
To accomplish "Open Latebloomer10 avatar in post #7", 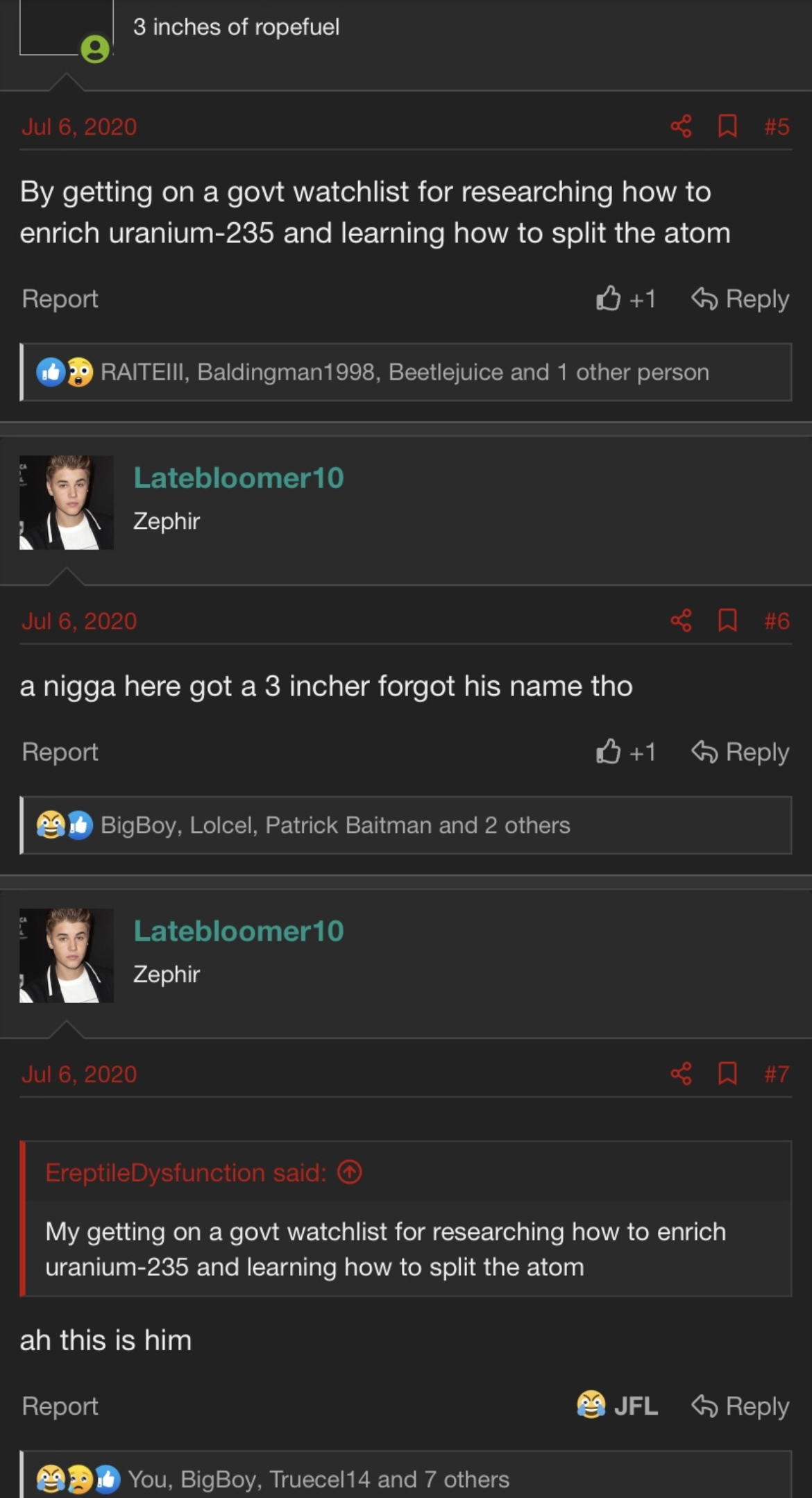I will coord(67,955).
